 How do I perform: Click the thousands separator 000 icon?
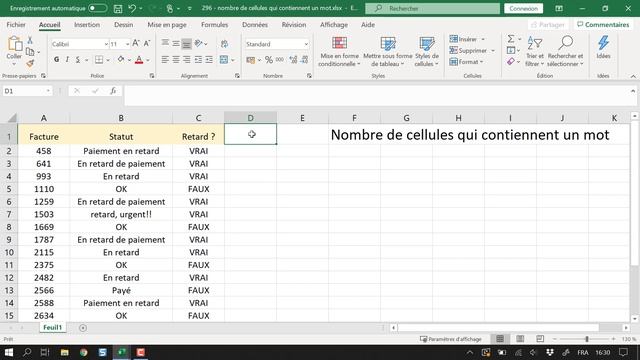[x=280, y=60]
